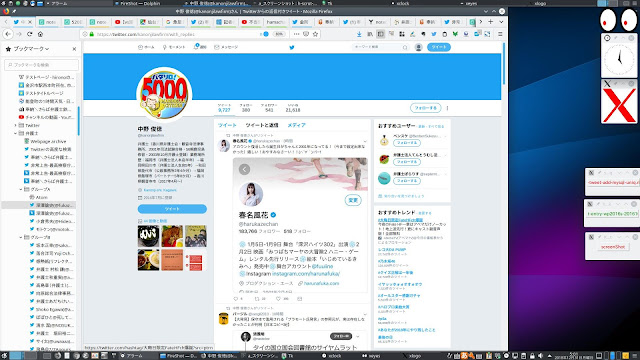
Task: Open the instagram.com/harunafuka link
Action: point(306,274)
